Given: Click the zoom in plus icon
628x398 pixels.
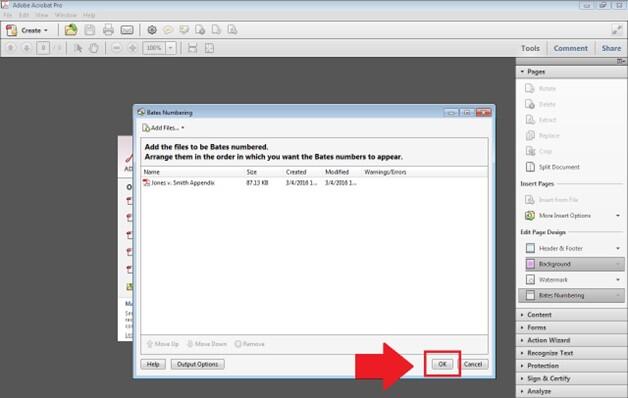Looking at the screenshot, I should click(x=132, y=48).
